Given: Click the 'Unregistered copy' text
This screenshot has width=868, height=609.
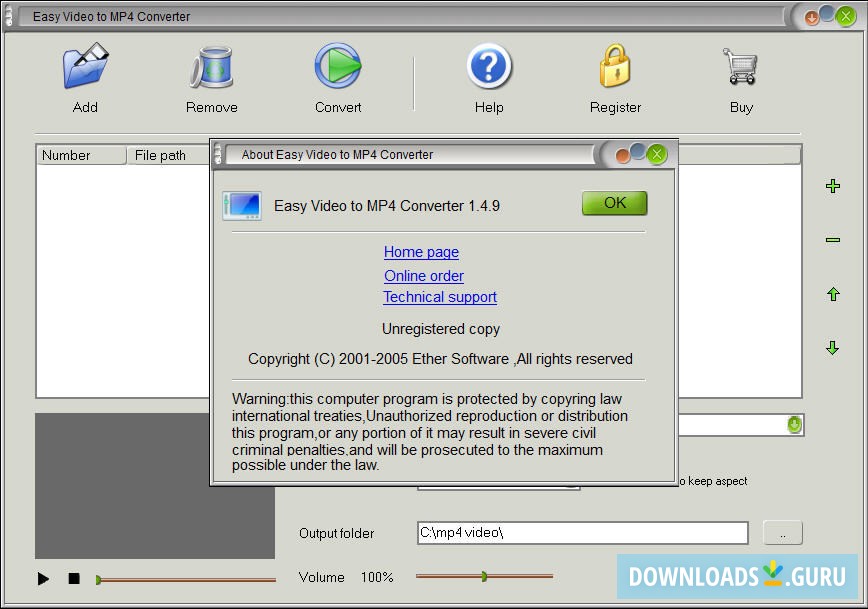Looking at the screenshot, I should click(441, 329).
